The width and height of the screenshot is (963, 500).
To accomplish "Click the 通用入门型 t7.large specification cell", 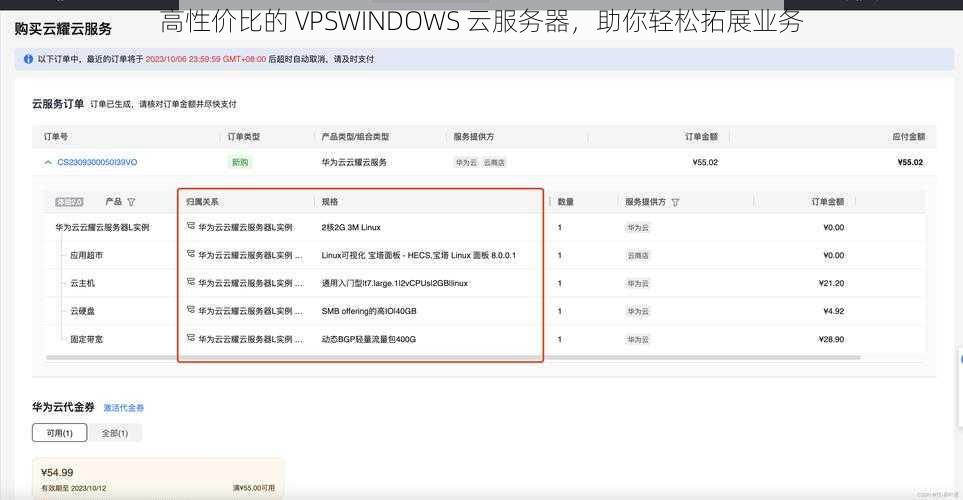I will (x=395, y=283).
